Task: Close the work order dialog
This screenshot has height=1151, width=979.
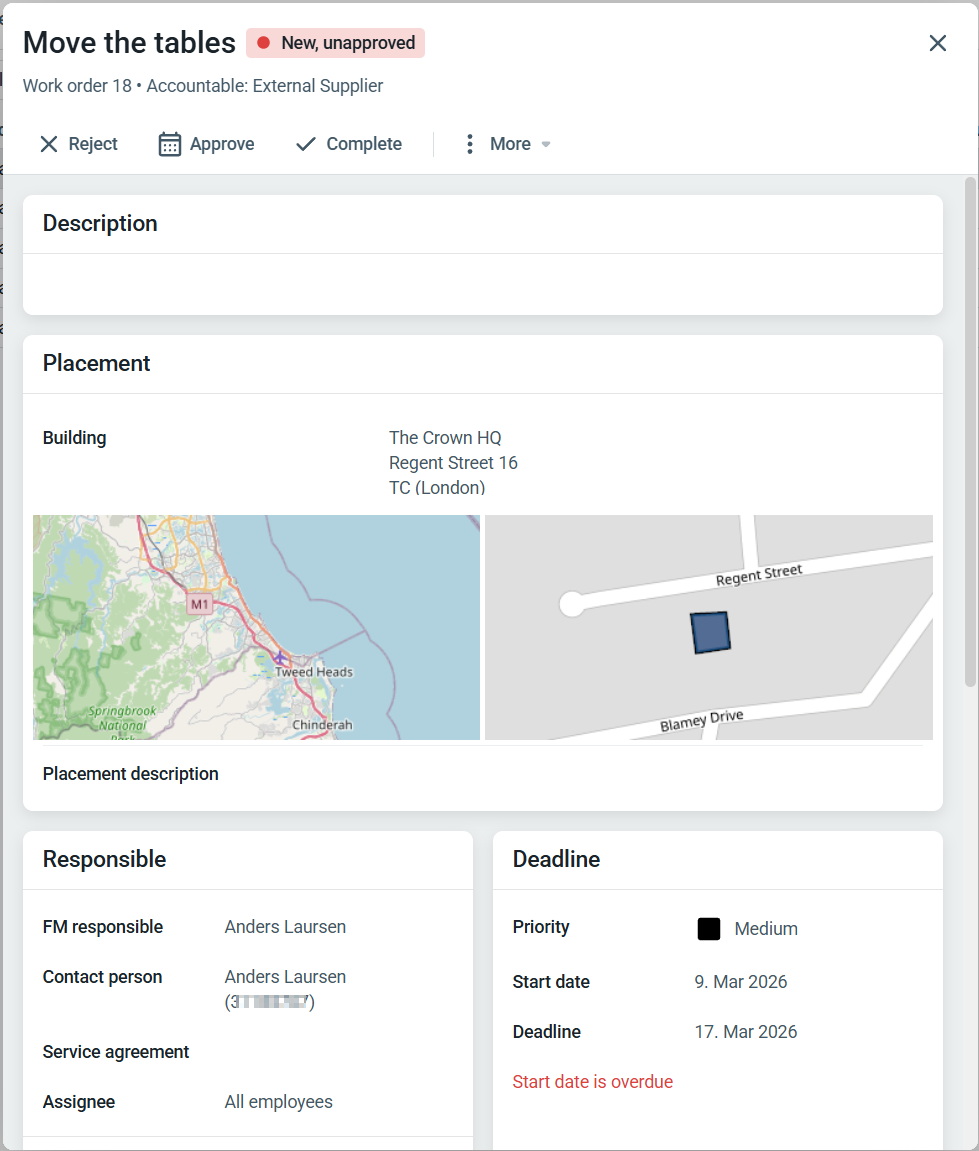Action: [937, 43]
